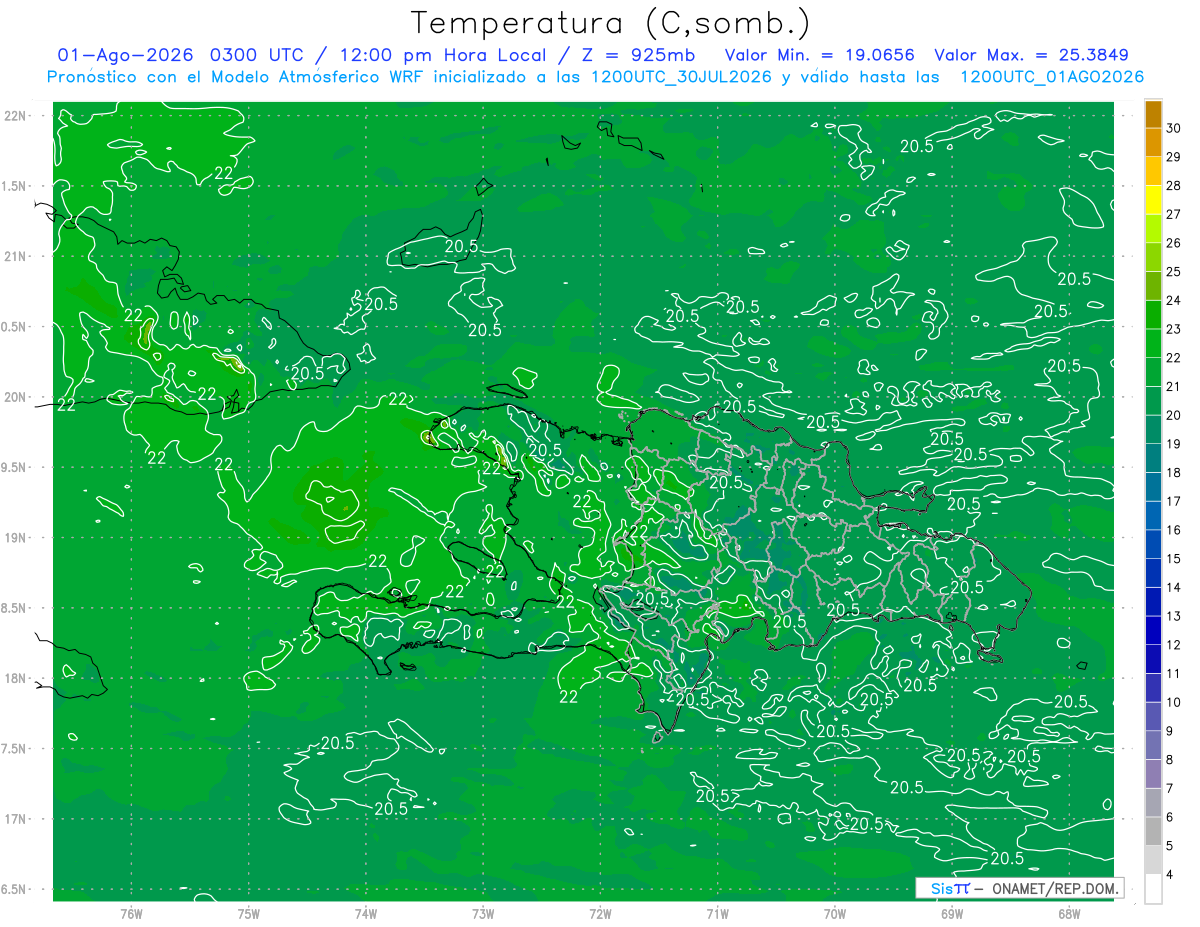
Task: Click colorbar segment between 27 and 28
Action: click(x=1153, y=200)
